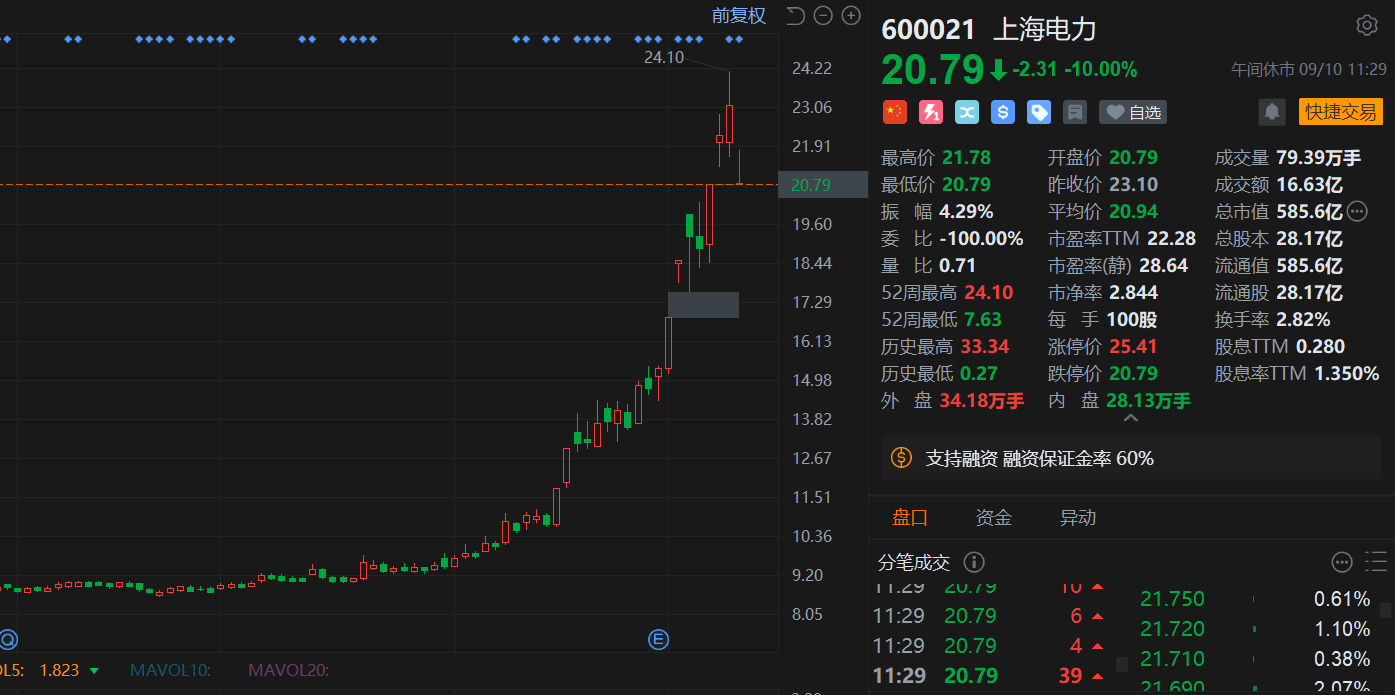Open 快捷交易 quick trade button
Screen dimensions: 1395x695
(x=1341, y=112)
